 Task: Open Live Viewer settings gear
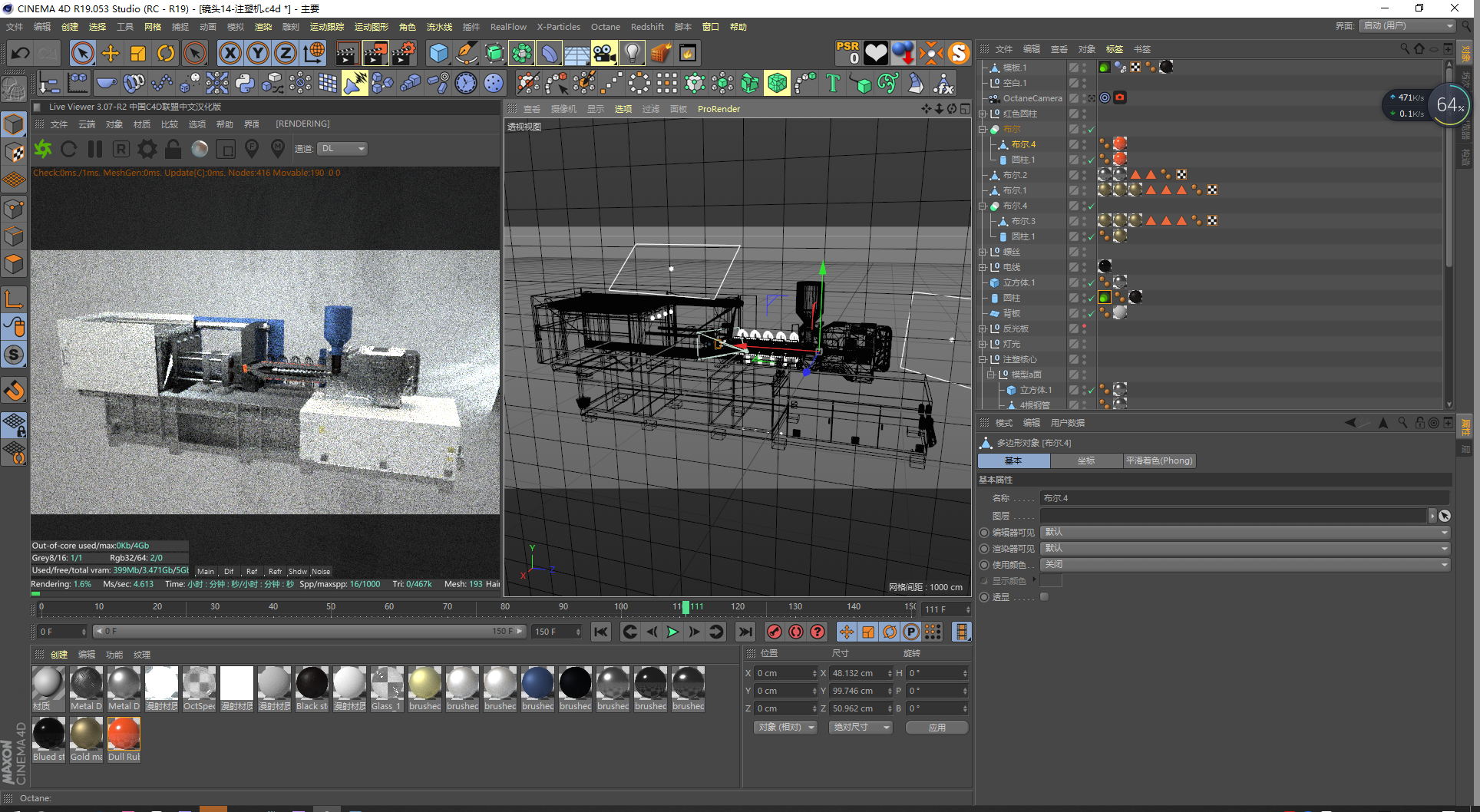pos(147,148)
